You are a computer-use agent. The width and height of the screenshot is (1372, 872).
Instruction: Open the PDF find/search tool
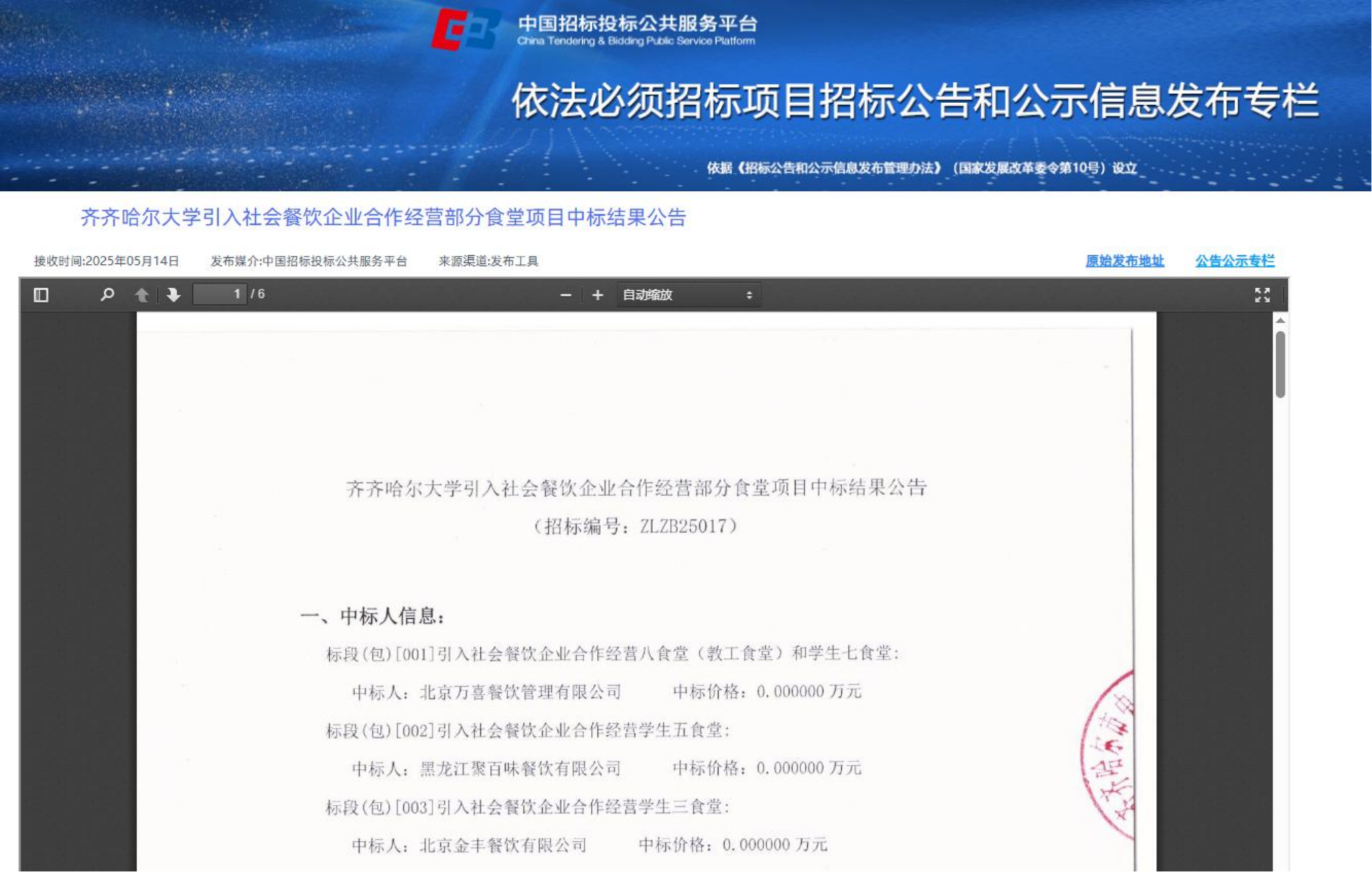[x=107, y=295]
